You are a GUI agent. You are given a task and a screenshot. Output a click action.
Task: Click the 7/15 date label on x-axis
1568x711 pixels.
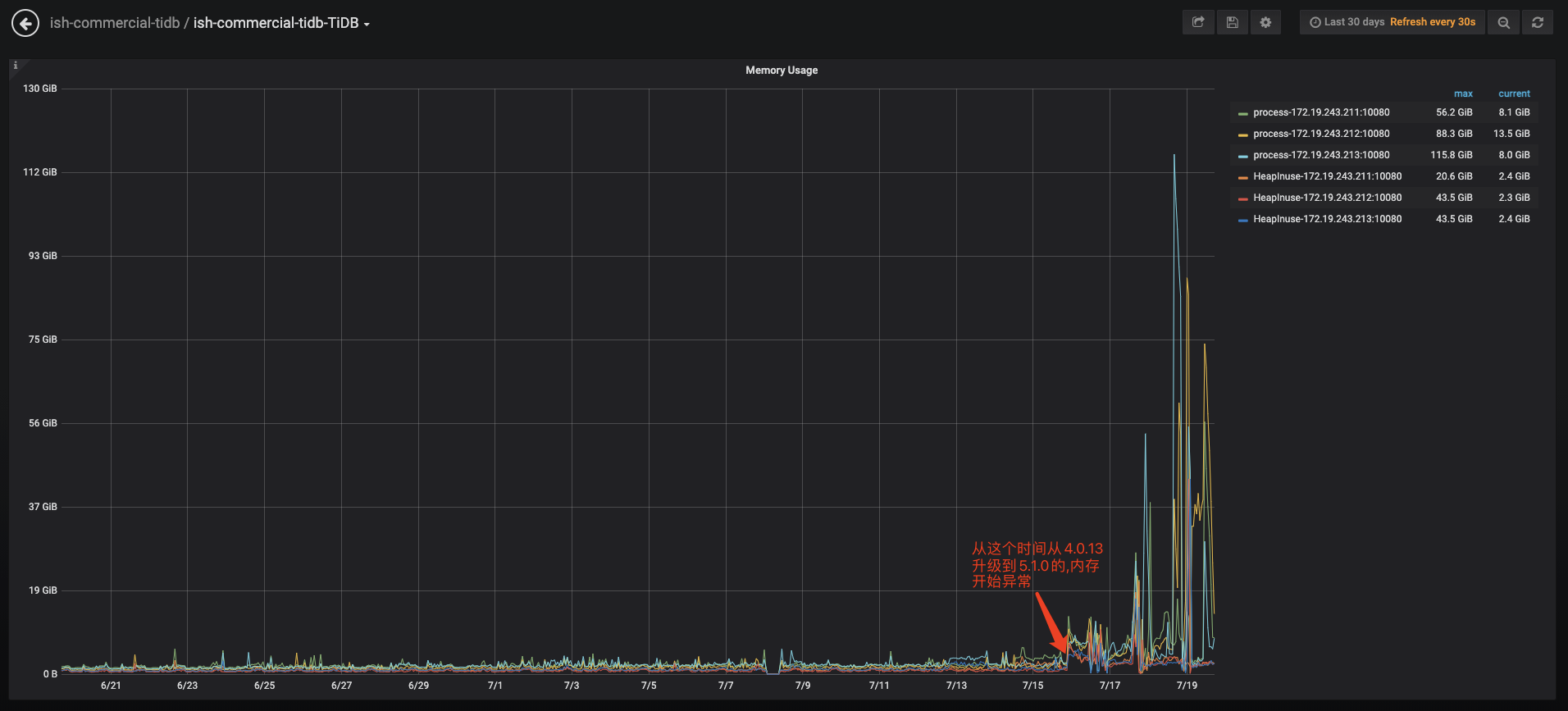pyautogui.click(x=1032, y=686)
